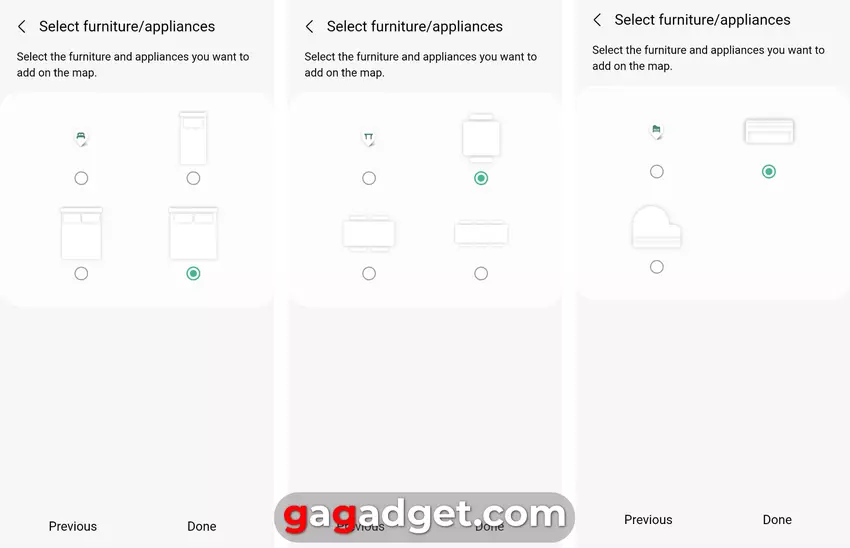This screenshot has height=548, width=850.
Task: Tap the square table with chairs icon
Action: tap(481, 138)
